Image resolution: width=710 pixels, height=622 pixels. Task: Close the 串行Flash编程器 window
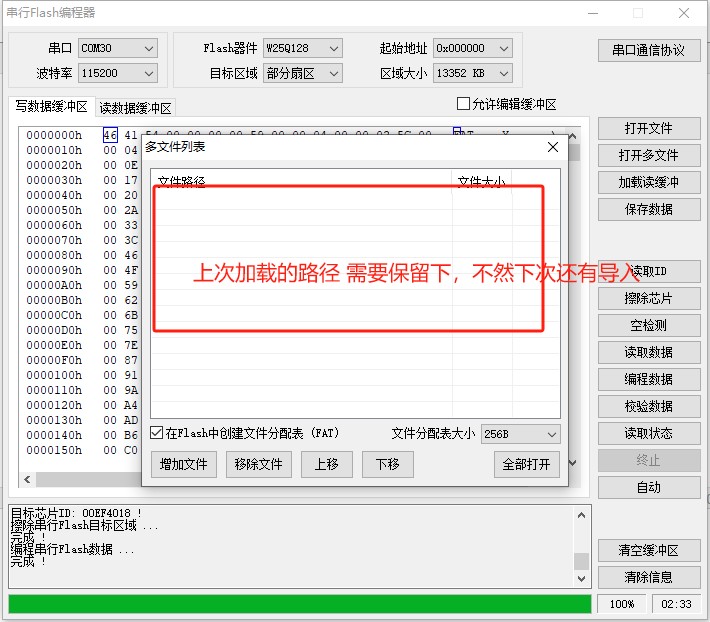pyautogui.click(x=684, y=13)
